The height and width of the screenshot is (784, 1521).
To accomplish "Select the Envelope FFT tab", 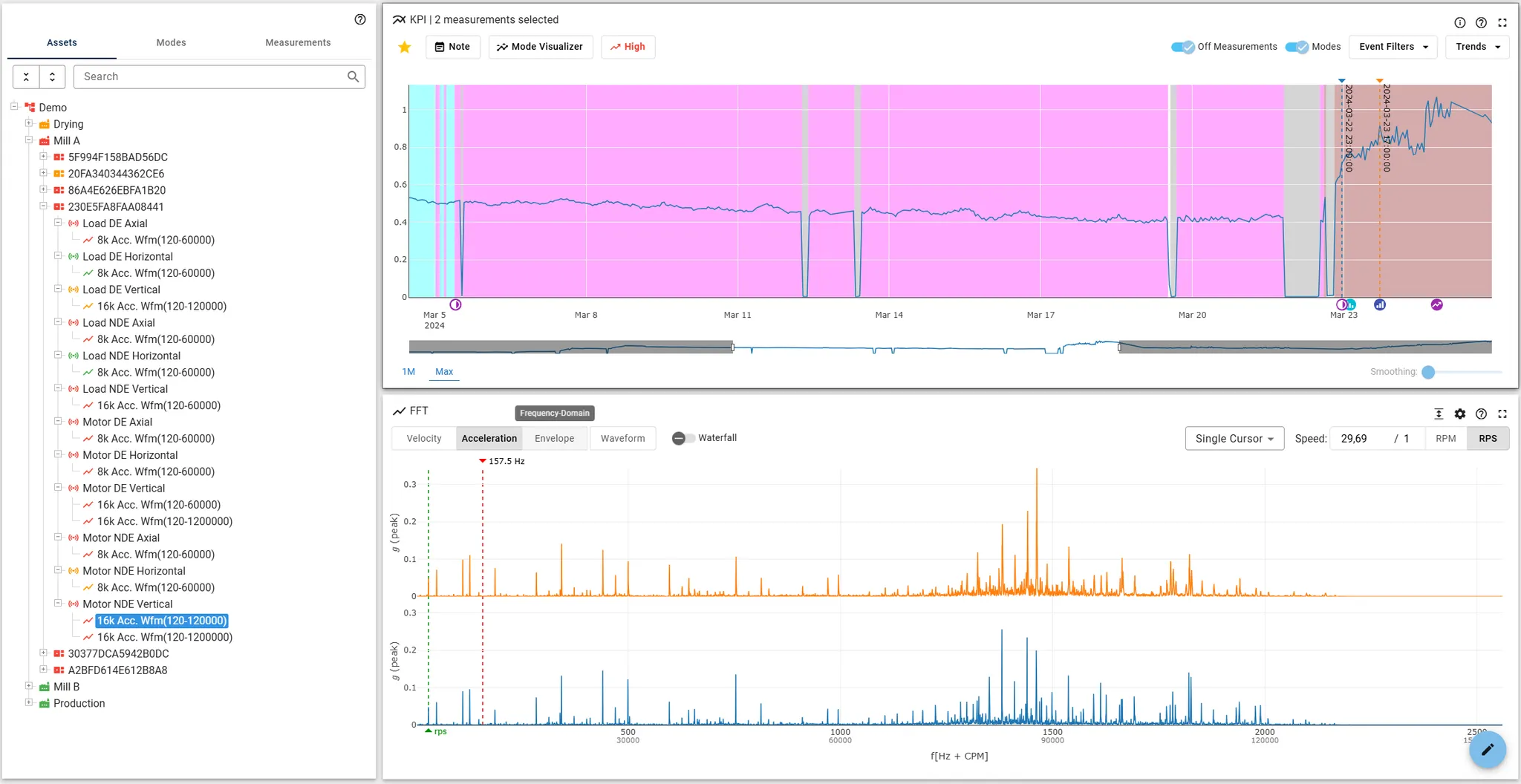I will click(555, 439).
